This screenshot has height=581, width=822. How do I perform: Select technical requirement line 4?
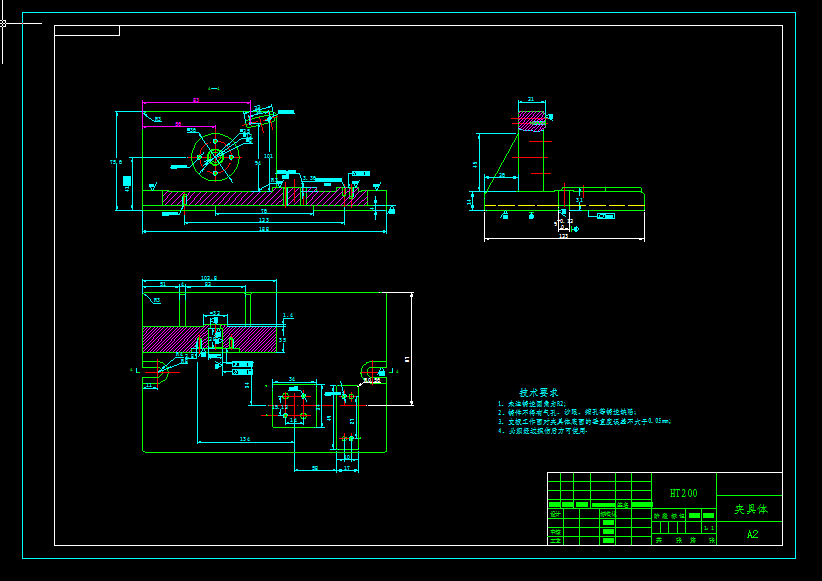pyautogui.click(x=543, y=431)
